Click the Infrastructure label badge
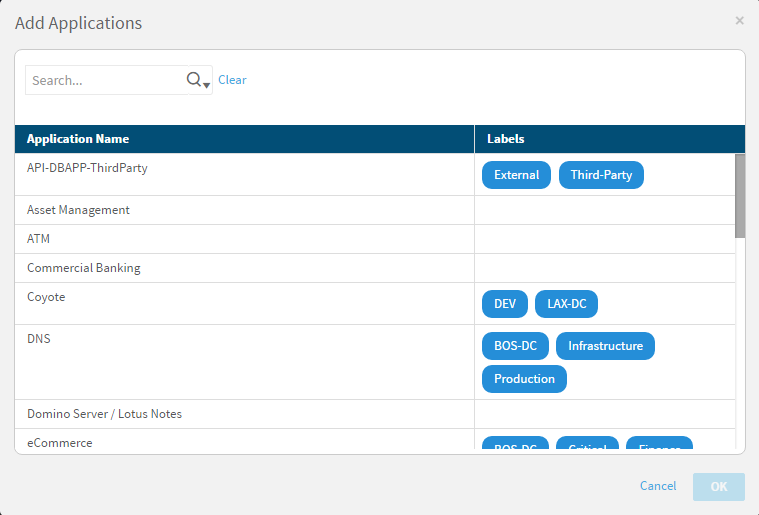759x515 pixels. point(605,346)
